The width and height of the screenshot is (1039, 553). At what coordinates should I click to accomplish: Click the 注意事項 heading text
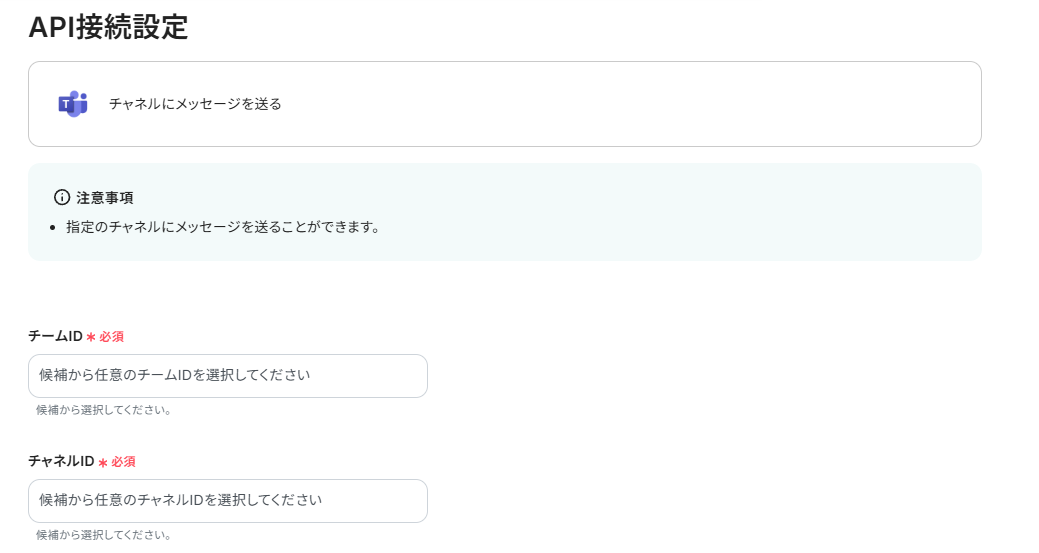pos(105,197)
